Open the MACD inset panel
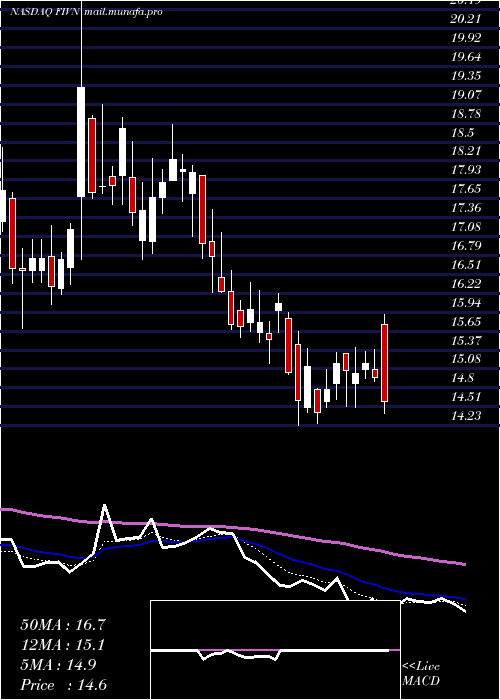Image resolution: width=500 pixels, height=700 pixels. (275, 650)
